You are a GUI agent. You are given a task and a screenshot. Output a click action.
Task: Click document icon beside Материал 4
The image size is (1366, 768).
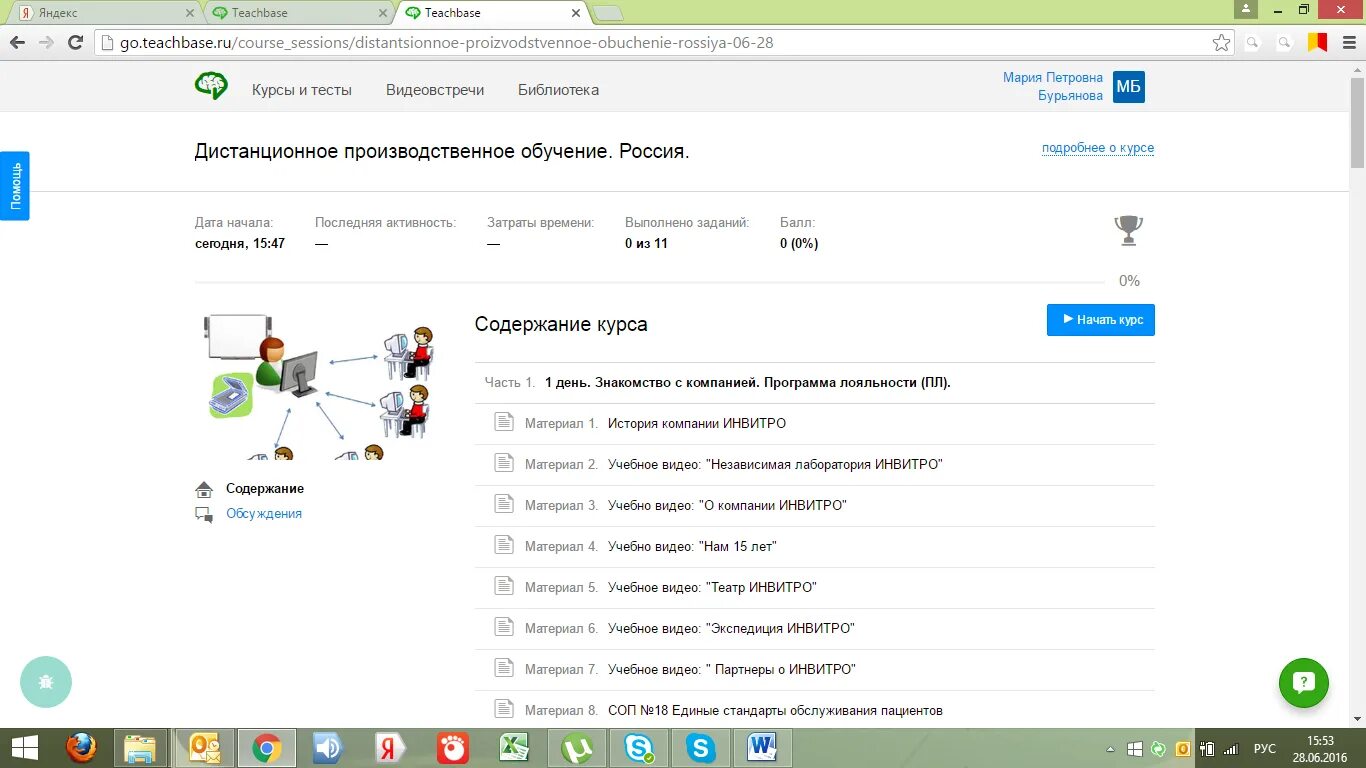[504, 545]
